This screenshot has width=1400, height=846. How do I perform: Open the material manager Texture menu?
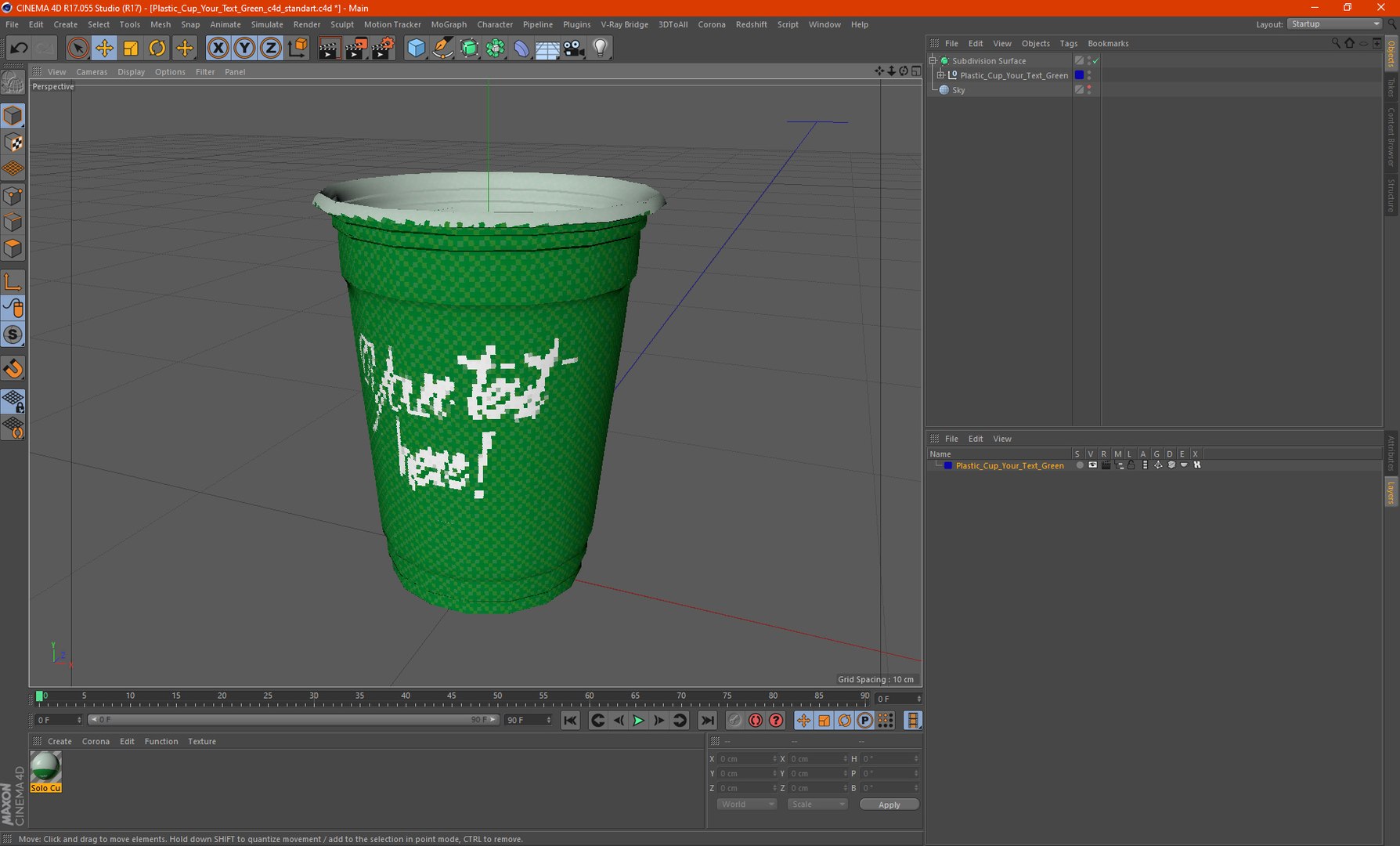[202, 741]
